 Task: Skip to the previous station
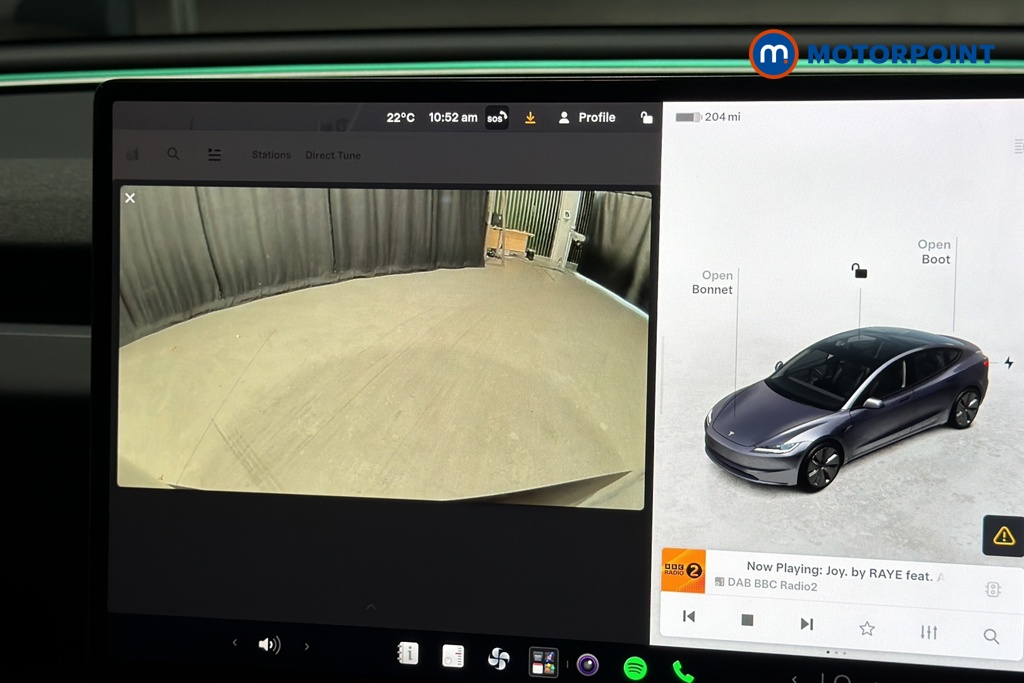click(x=689, y=616)
